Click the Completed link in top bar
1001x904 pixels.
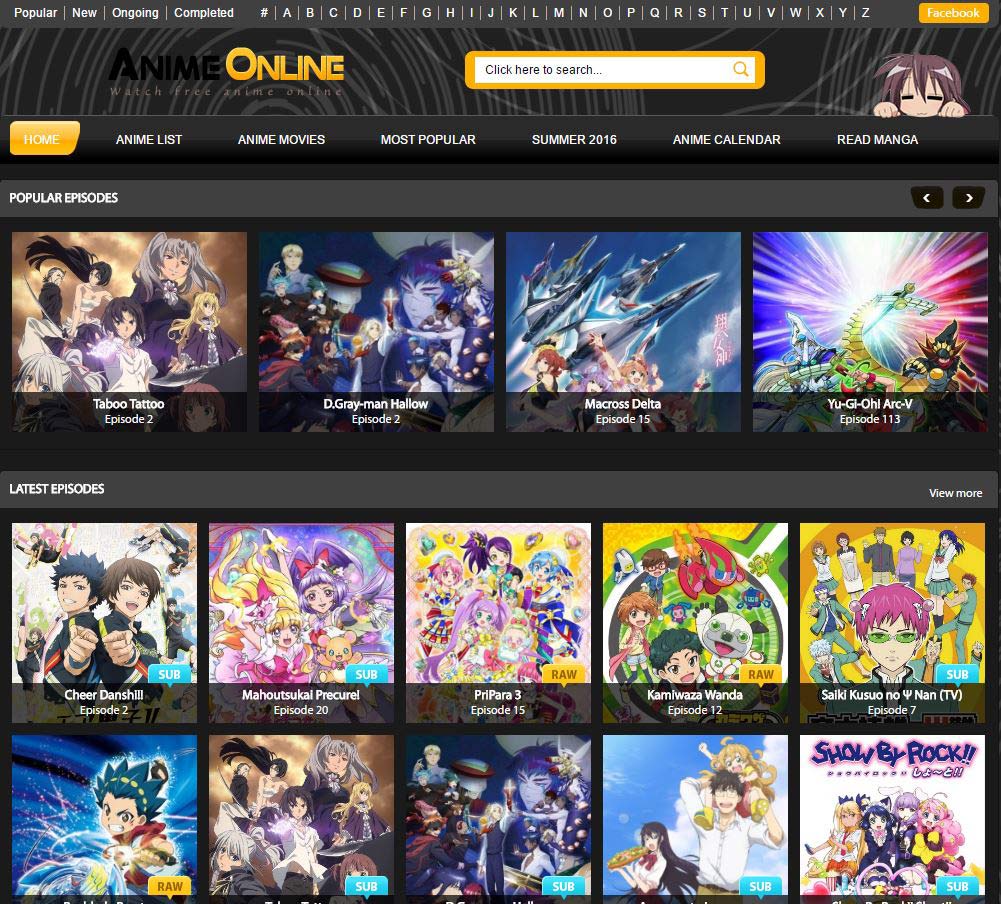204,13
